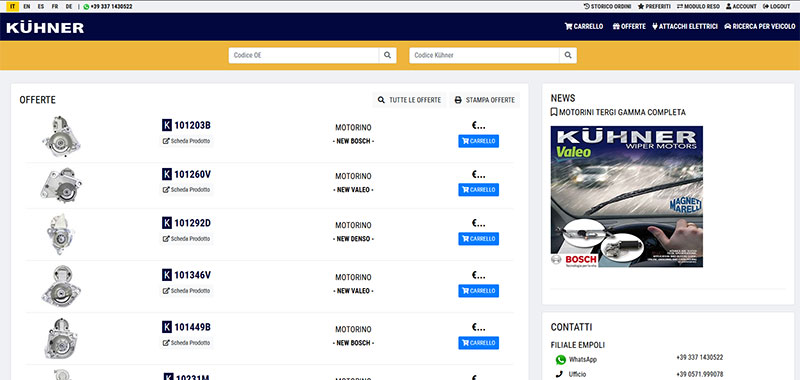This screenshot has width=800, height=380.
Task: Open Scheda Prodotto for 101203B
Action: tap(186, 141)
